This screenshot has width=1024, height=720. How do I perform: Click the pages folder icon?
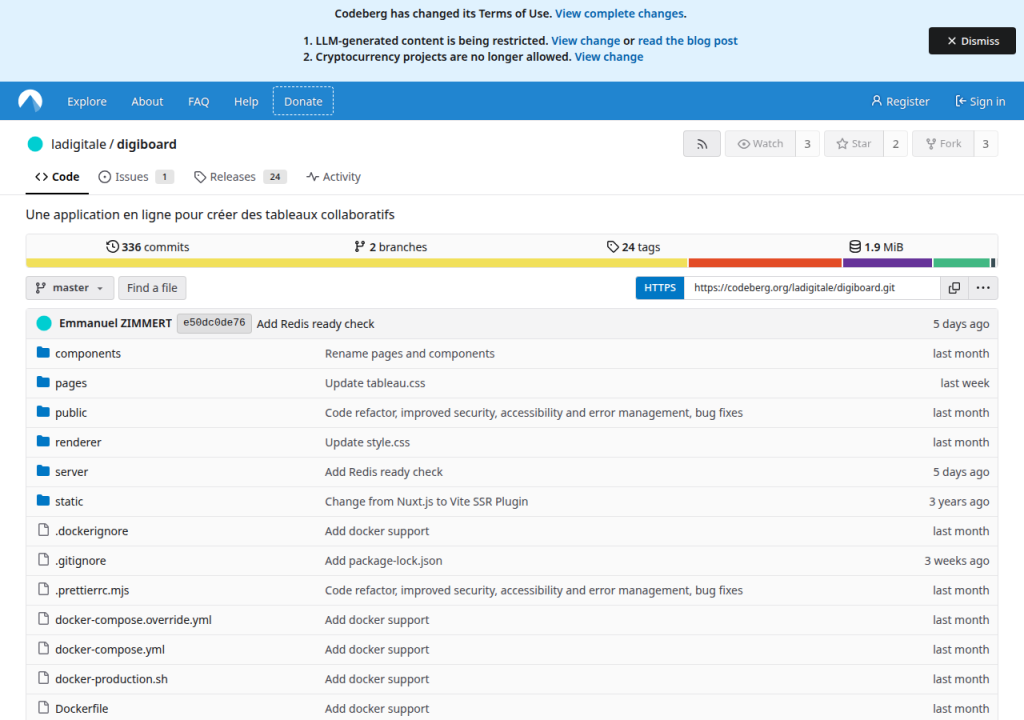43,382
